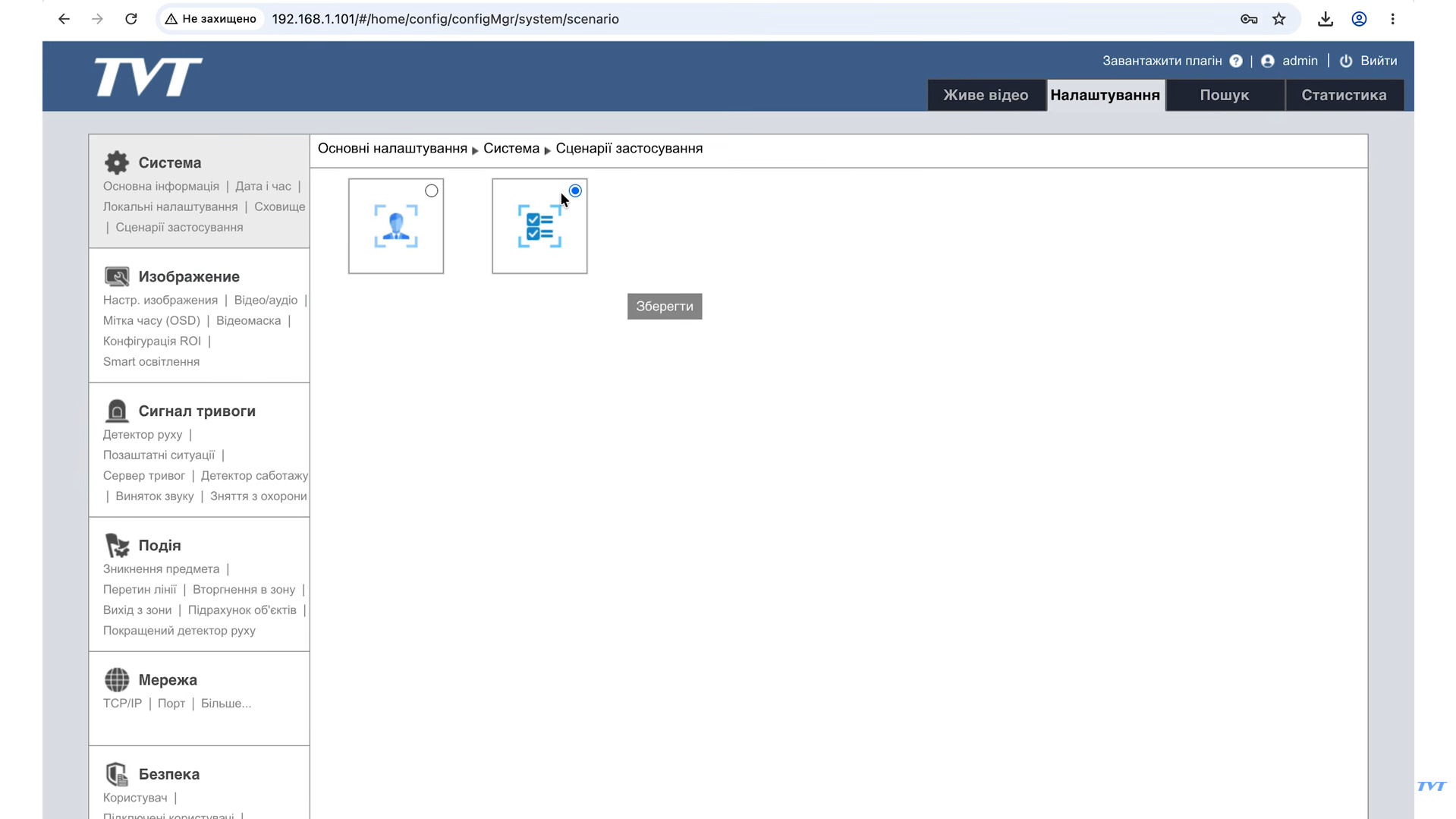1456x819 pixels.
Task: Click the Подія event icon
Action: pyautogui.click(x=117, y=545)
